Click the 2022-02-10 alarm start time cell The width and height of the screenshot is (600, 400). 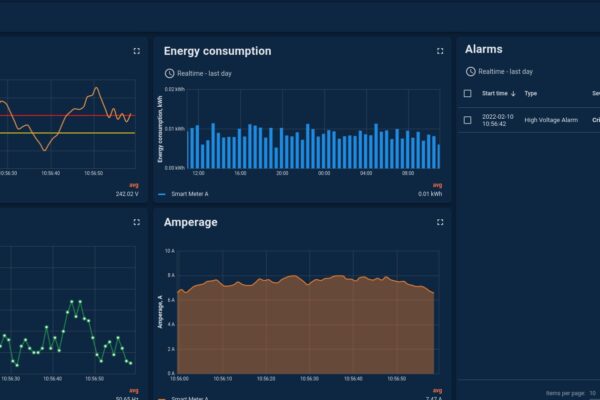(x=497, y=120)
